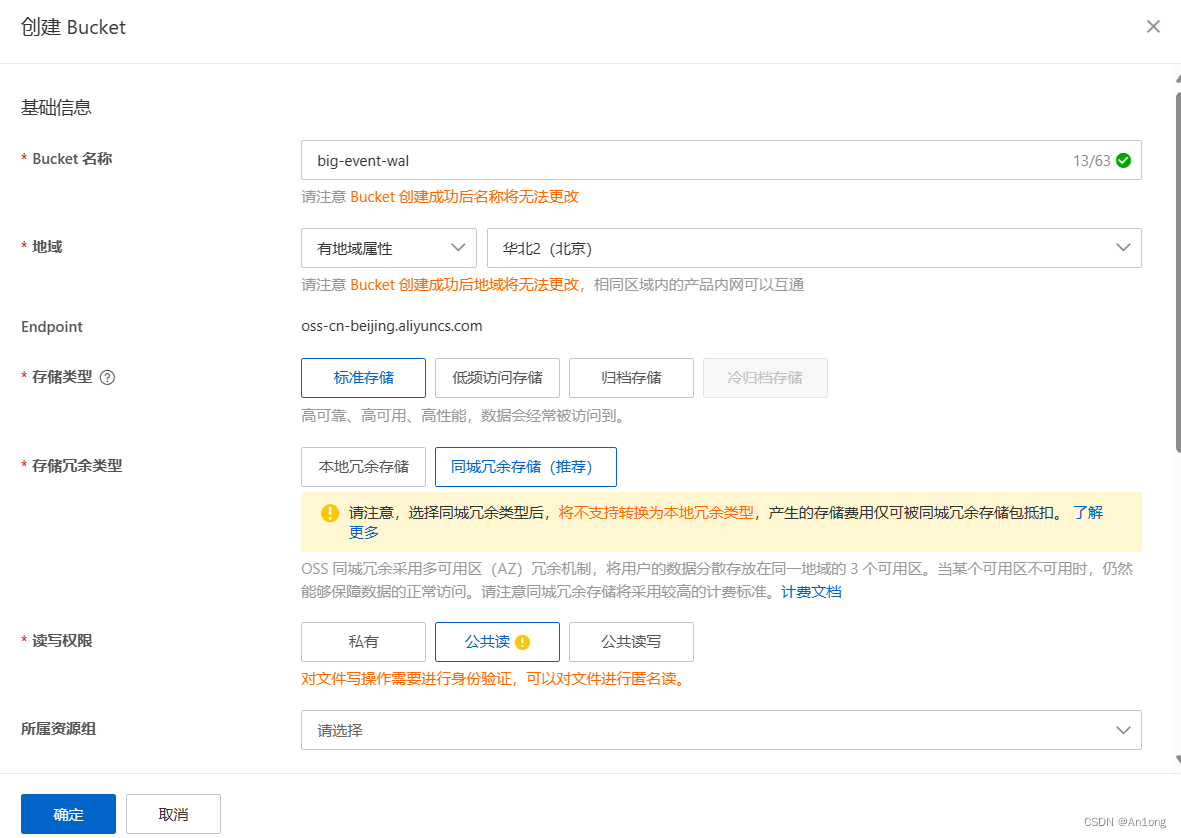Image resolution: width=1181 pixels, height=838 pixels.
Task: Click the 13/63 character counter
Action: (1091, 160)
